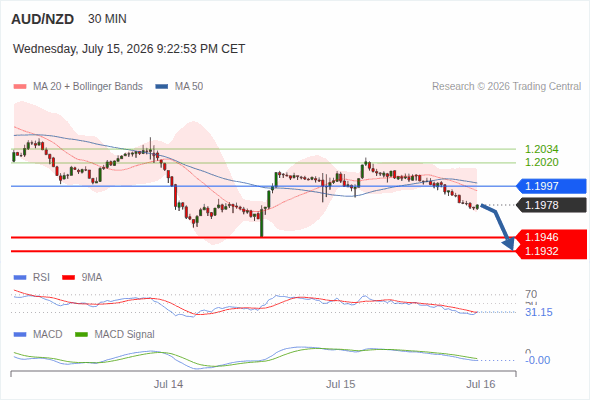Viewport: 590px width, 400px height.
Task: Click the red 1.1932 support price tag
Action: point(551,251)
